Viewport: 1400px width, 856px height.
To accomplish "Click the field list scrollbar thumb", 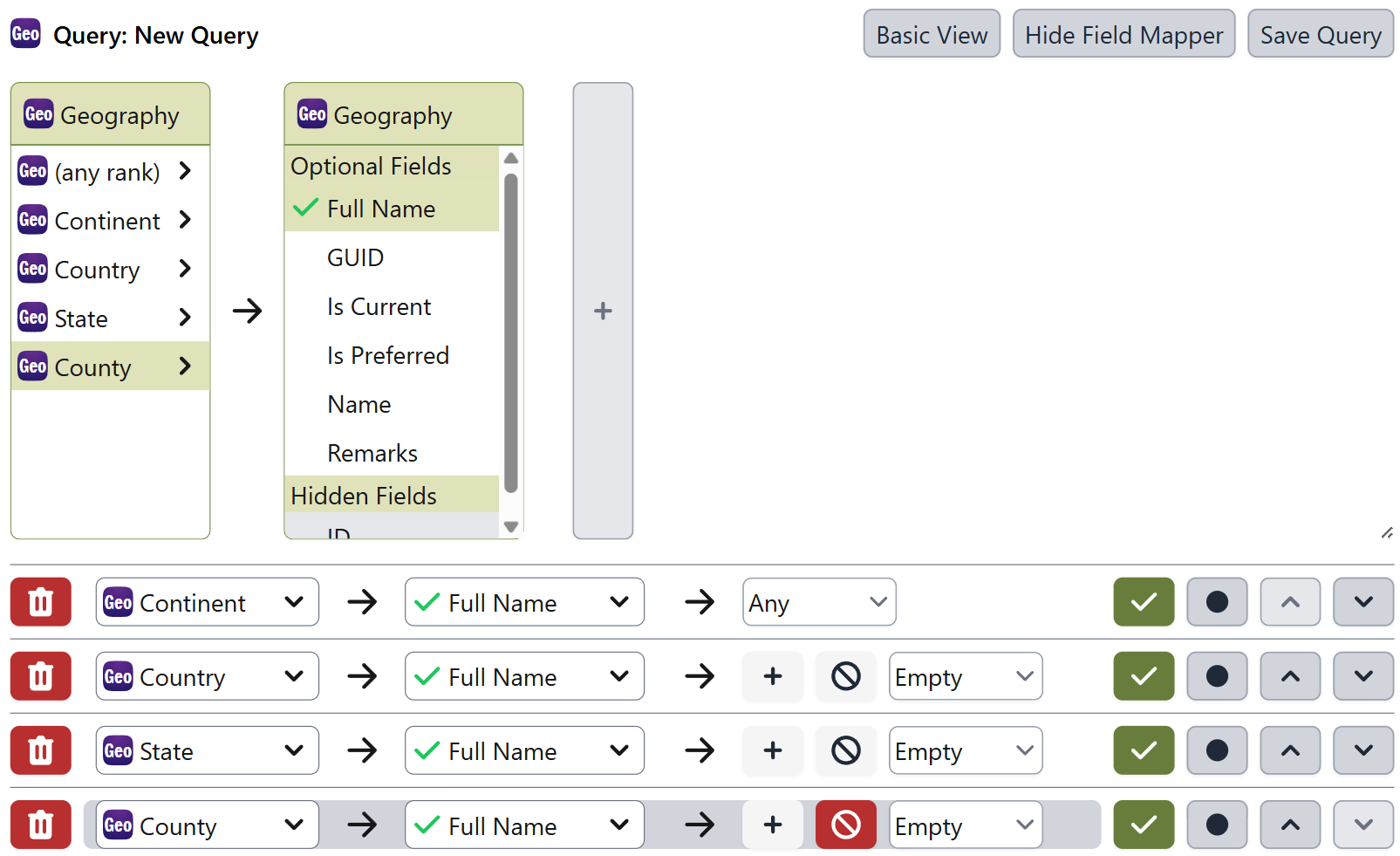I will click(x=511, y=333).
